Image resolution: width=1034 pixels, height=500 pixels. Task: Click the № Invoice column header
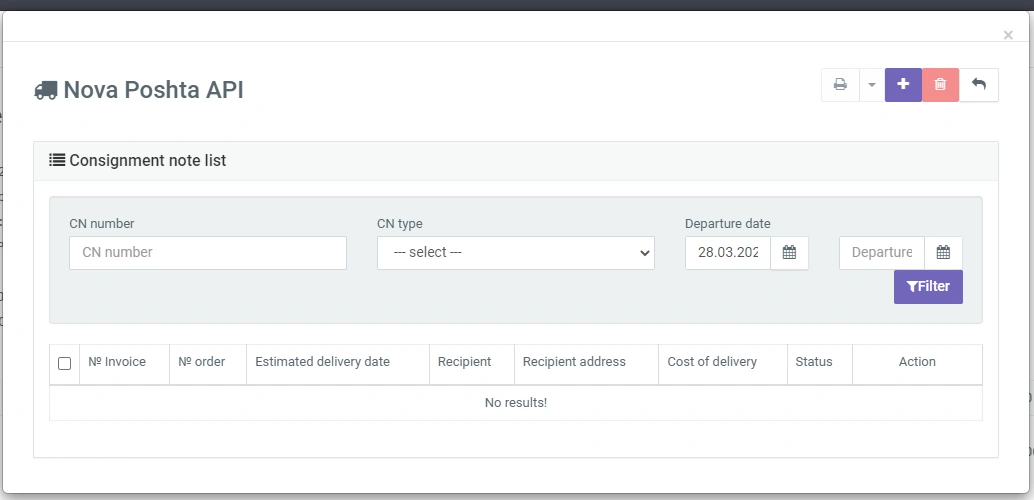117,362
